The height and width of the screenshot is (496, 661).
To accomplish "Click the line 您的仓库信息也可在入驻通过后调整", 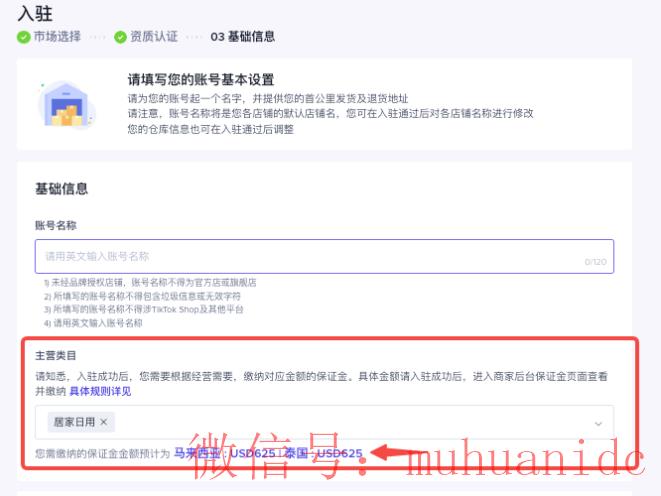I will pyautogui.click(x=211, y=129).
